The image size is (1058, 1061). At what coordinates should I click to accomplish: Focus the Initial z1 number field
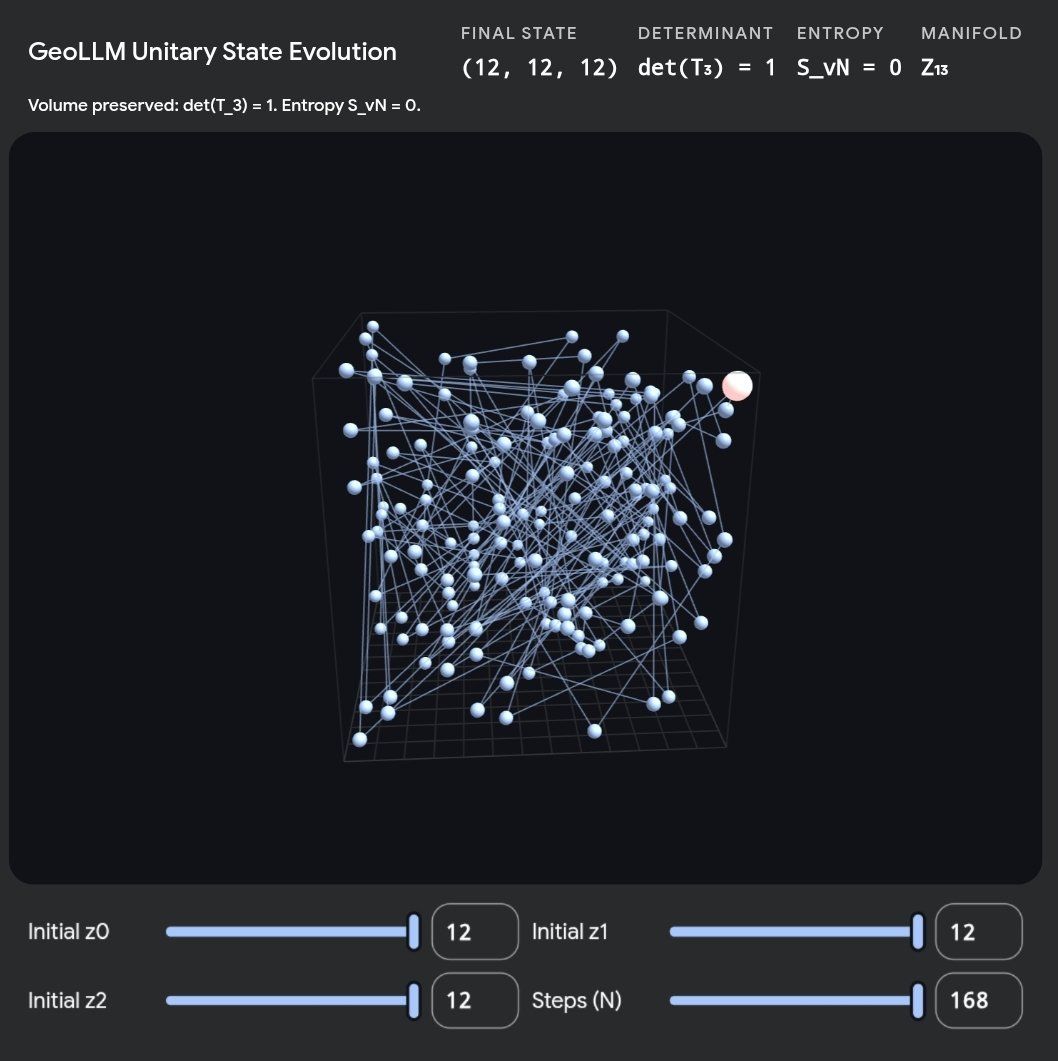coord(979,932)
